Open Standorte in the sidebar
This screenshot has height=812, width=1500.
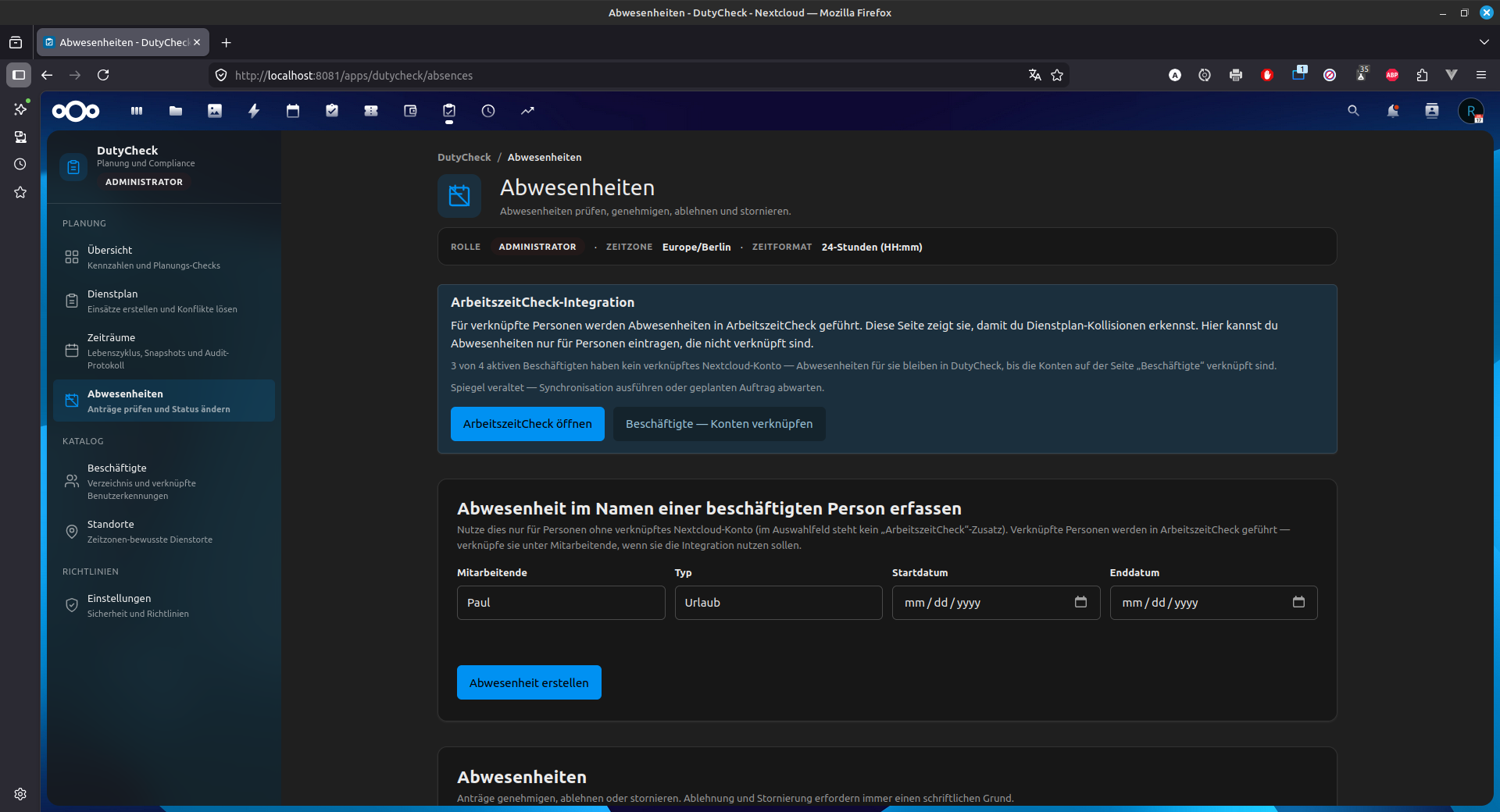pos(164,531)
